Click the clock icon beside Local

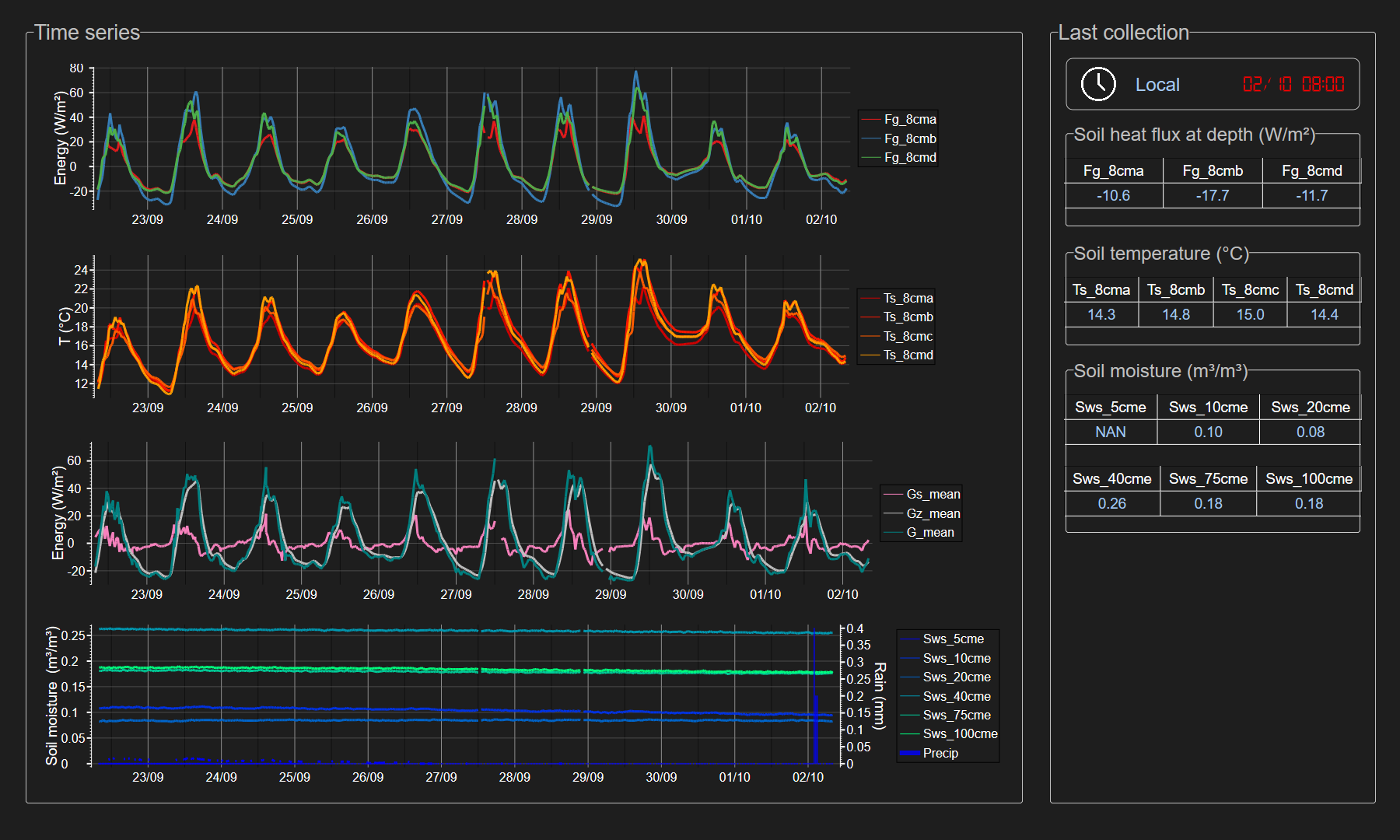pos(1098,84)
